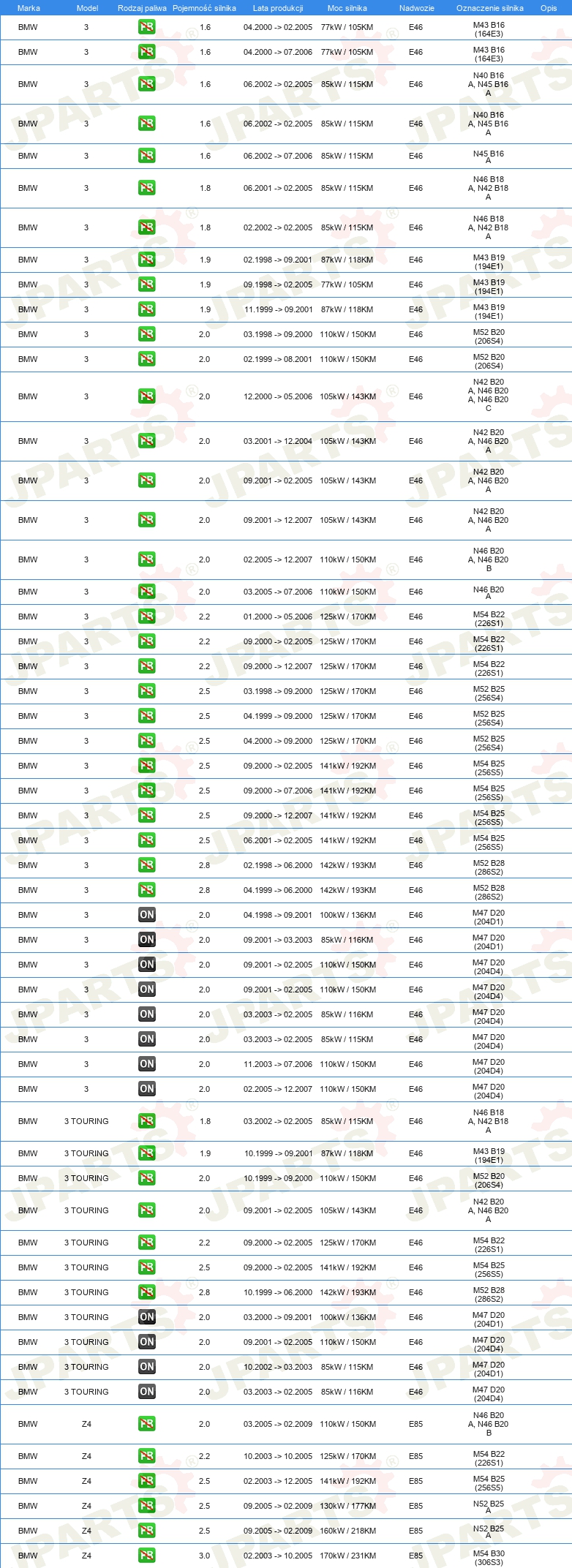
Task: Click the Lata produkcji column header
Action: 278,8
